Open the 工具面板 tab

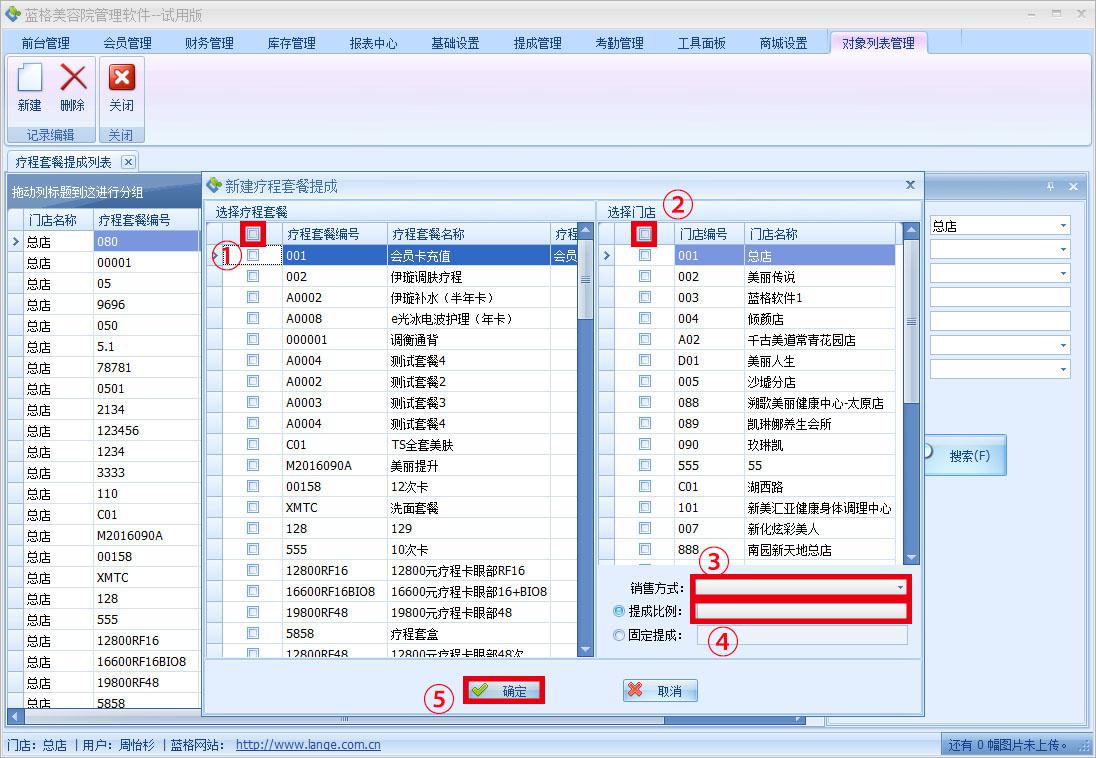point(702,43)
